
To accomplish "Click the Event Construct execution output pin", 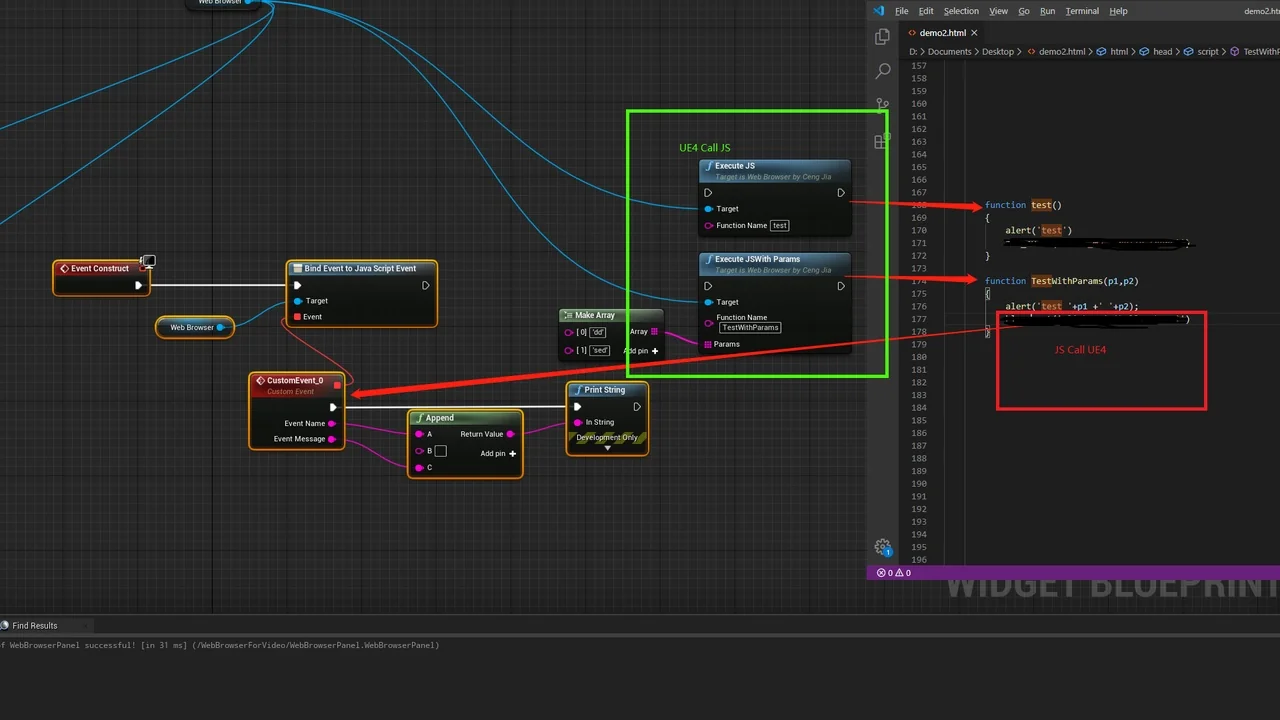I will pyautogui.click(x=139, y=285).
